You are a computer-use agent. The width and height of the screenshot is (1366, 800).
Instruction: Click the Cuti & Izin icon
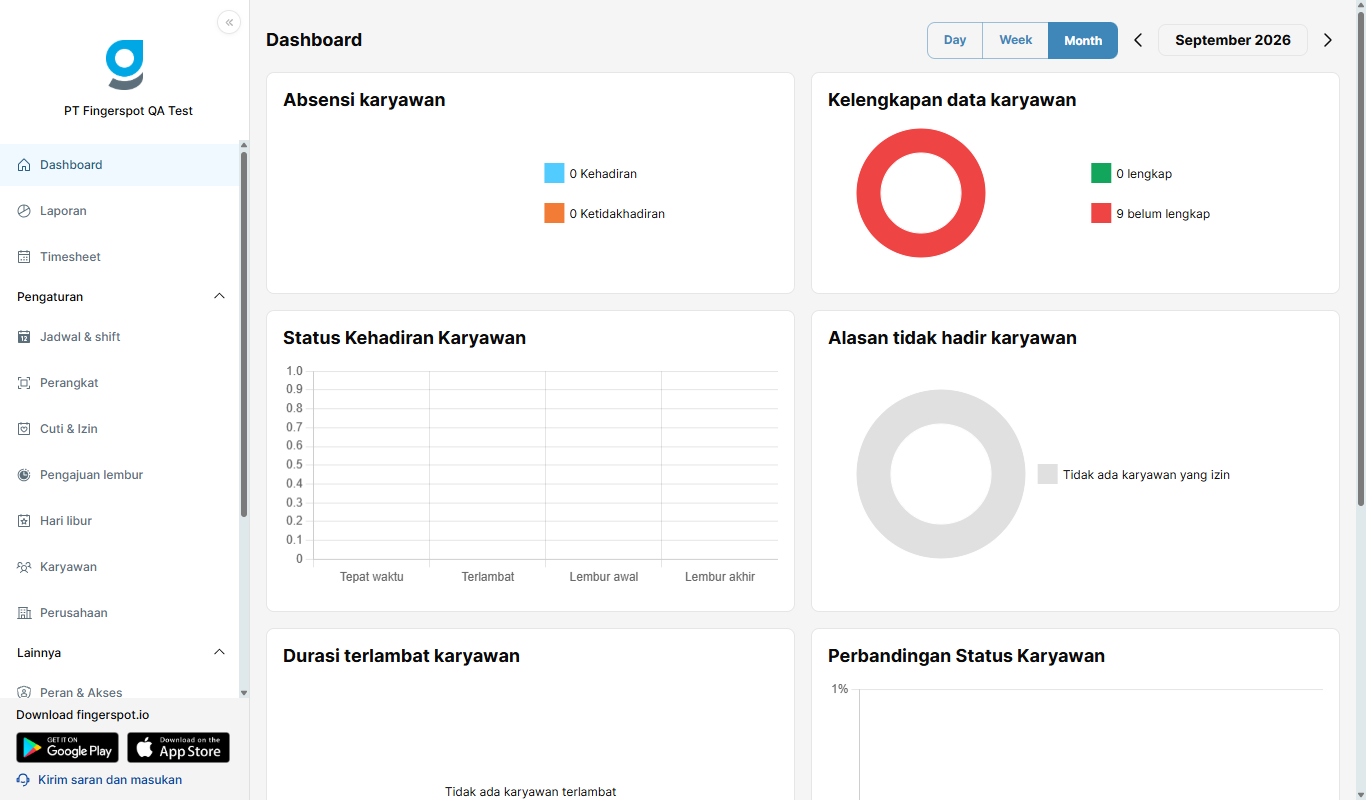[24, 429]
